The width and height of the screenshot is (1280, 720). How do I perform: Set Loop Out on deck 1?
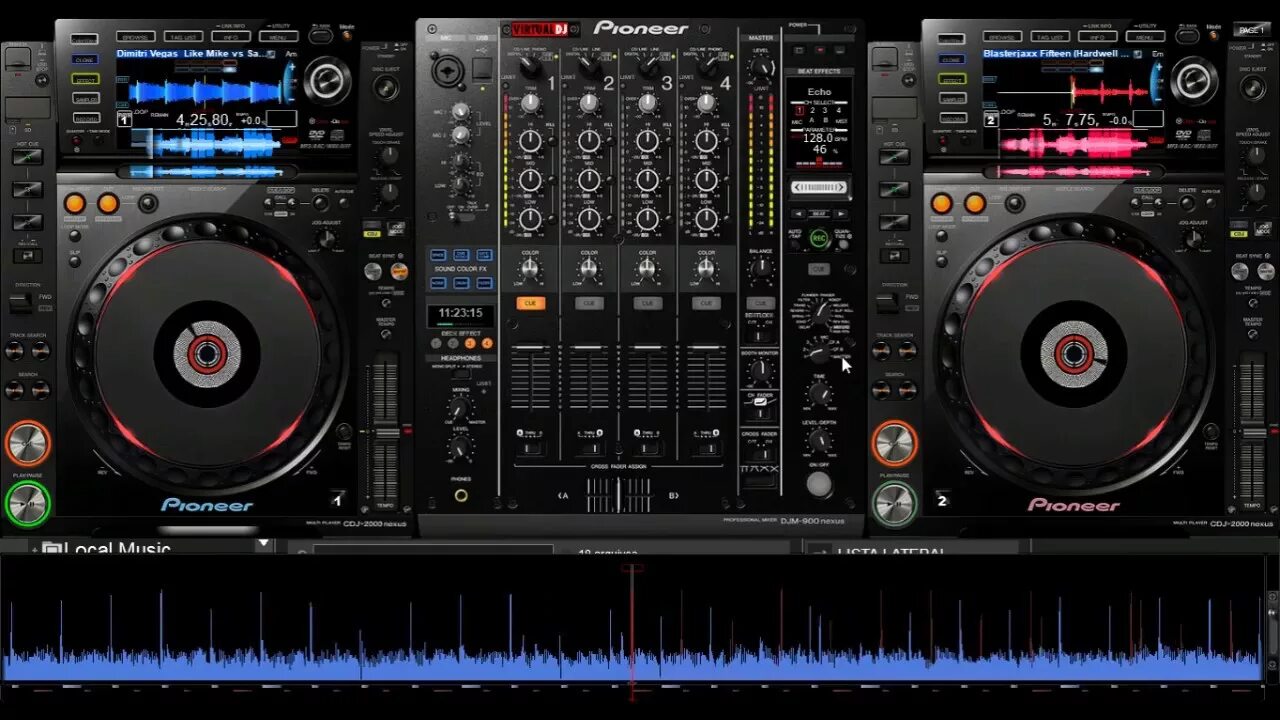(108, 204)
